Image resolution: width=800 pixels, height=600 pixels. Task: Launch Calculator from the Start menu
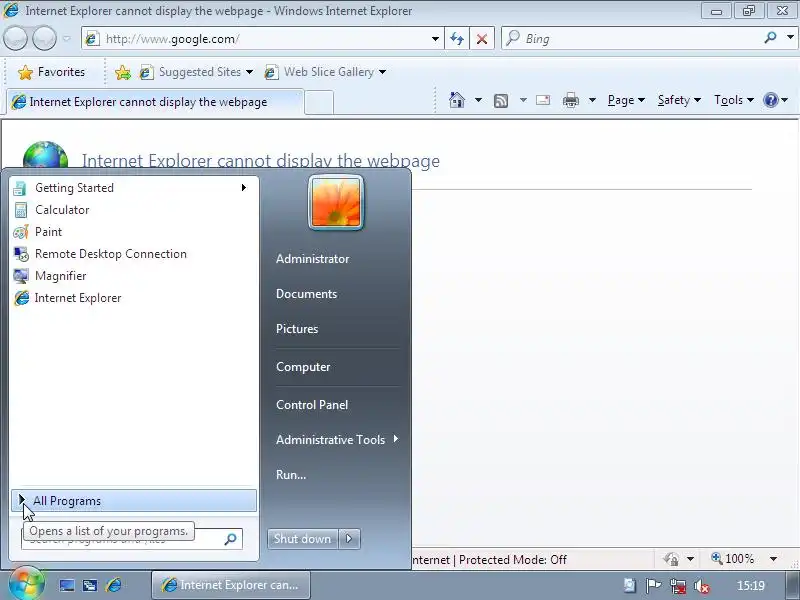[x=133, y=210]
